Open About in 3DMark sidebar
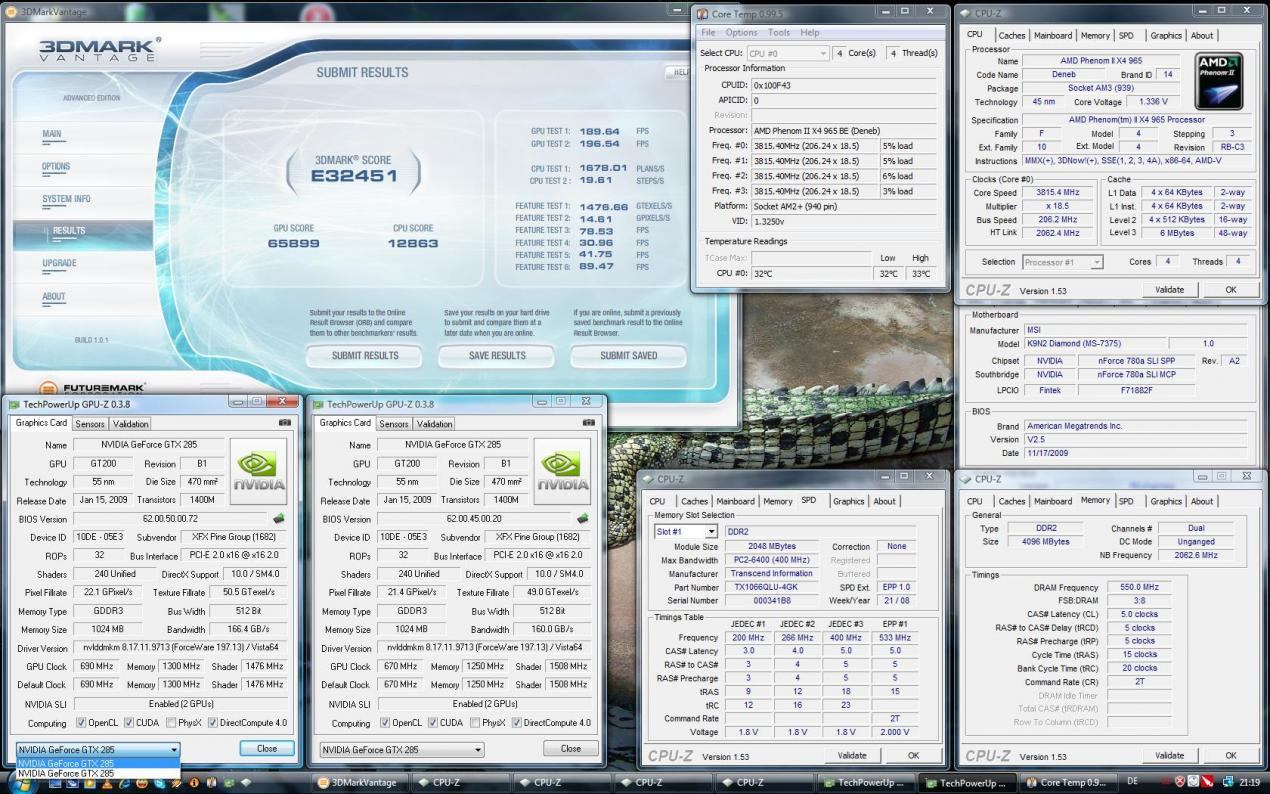Viewport: 1270px width, 794px height. click(54, 296)
